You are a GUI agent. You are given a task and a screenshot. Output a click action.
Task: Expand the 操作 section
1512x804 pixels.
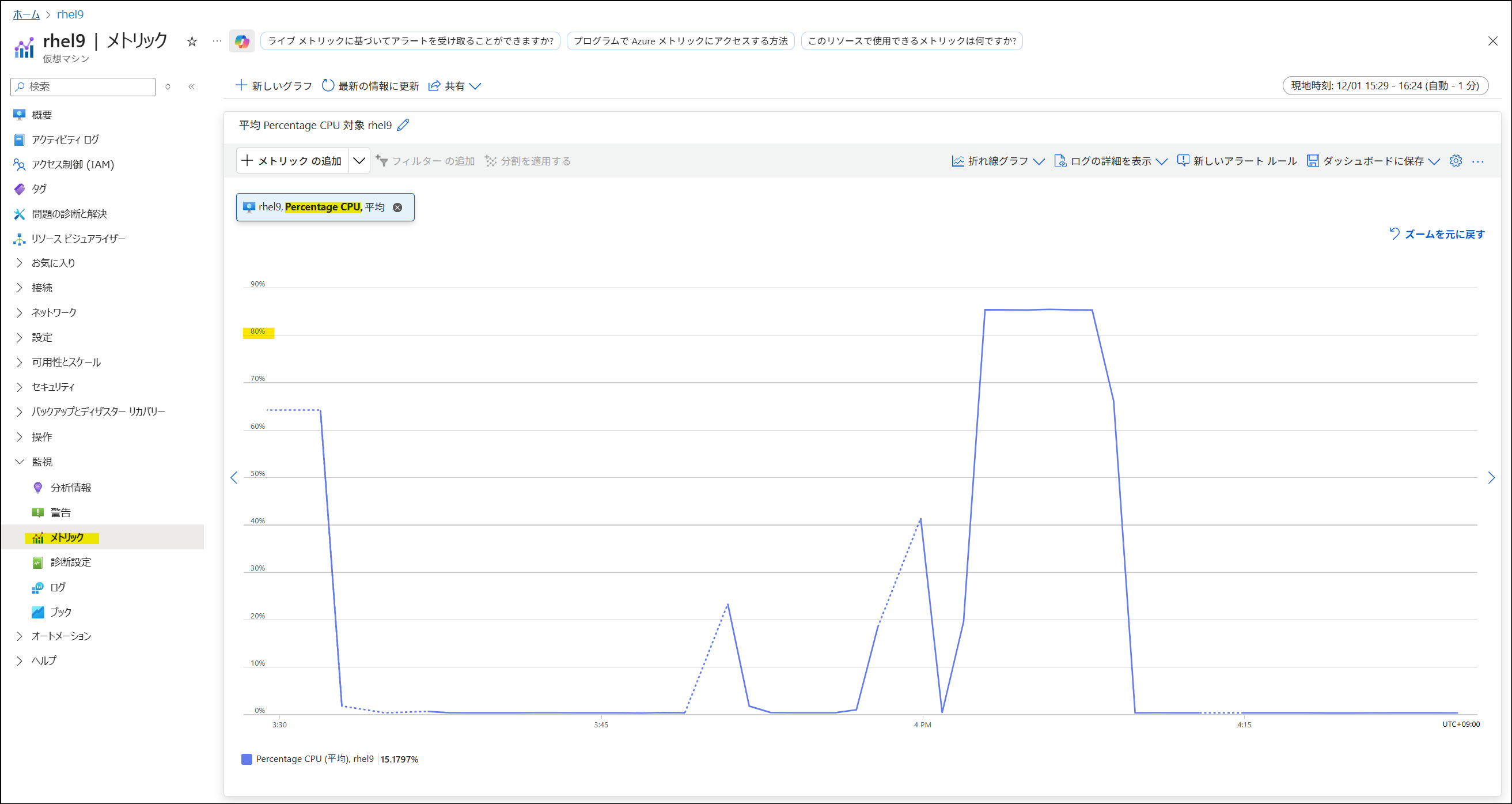pos(20,437)
